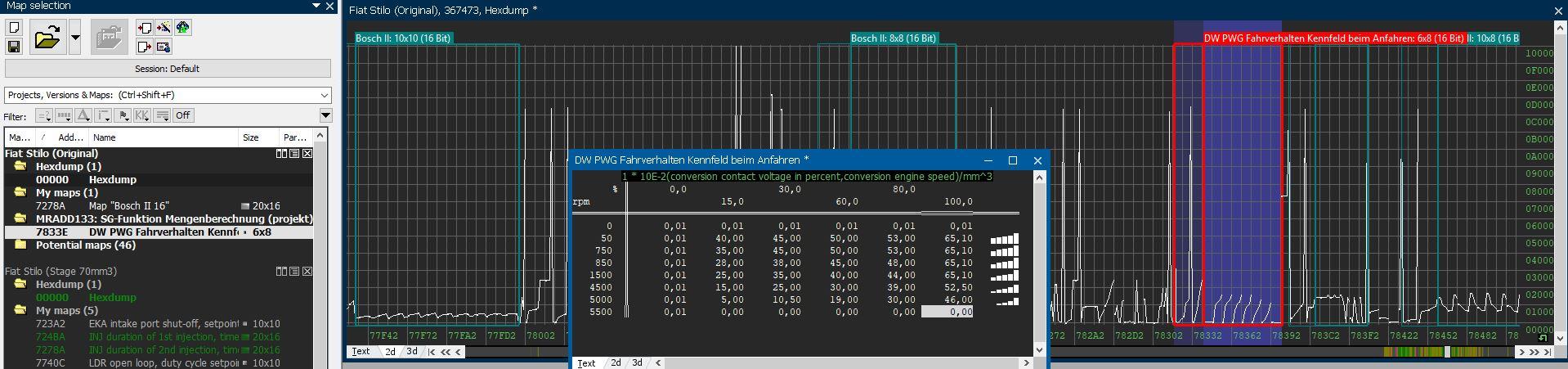
Task: Open the Projects, Versions & Maps dropdown
Action: point(168,95)
